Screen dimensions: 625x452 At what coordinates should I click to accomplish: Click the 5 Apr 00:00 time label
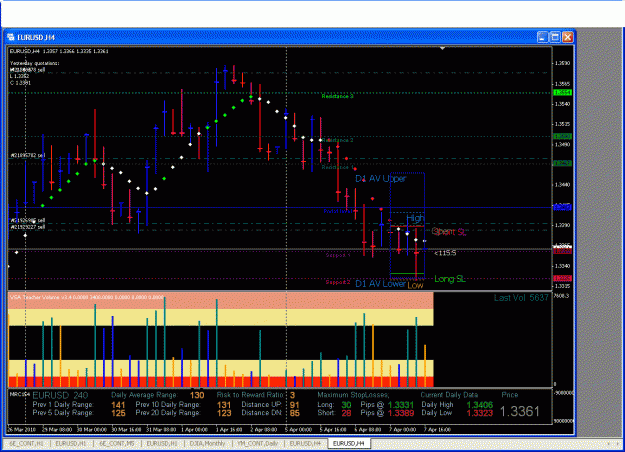pyautogui.click(x=299, y=430)
